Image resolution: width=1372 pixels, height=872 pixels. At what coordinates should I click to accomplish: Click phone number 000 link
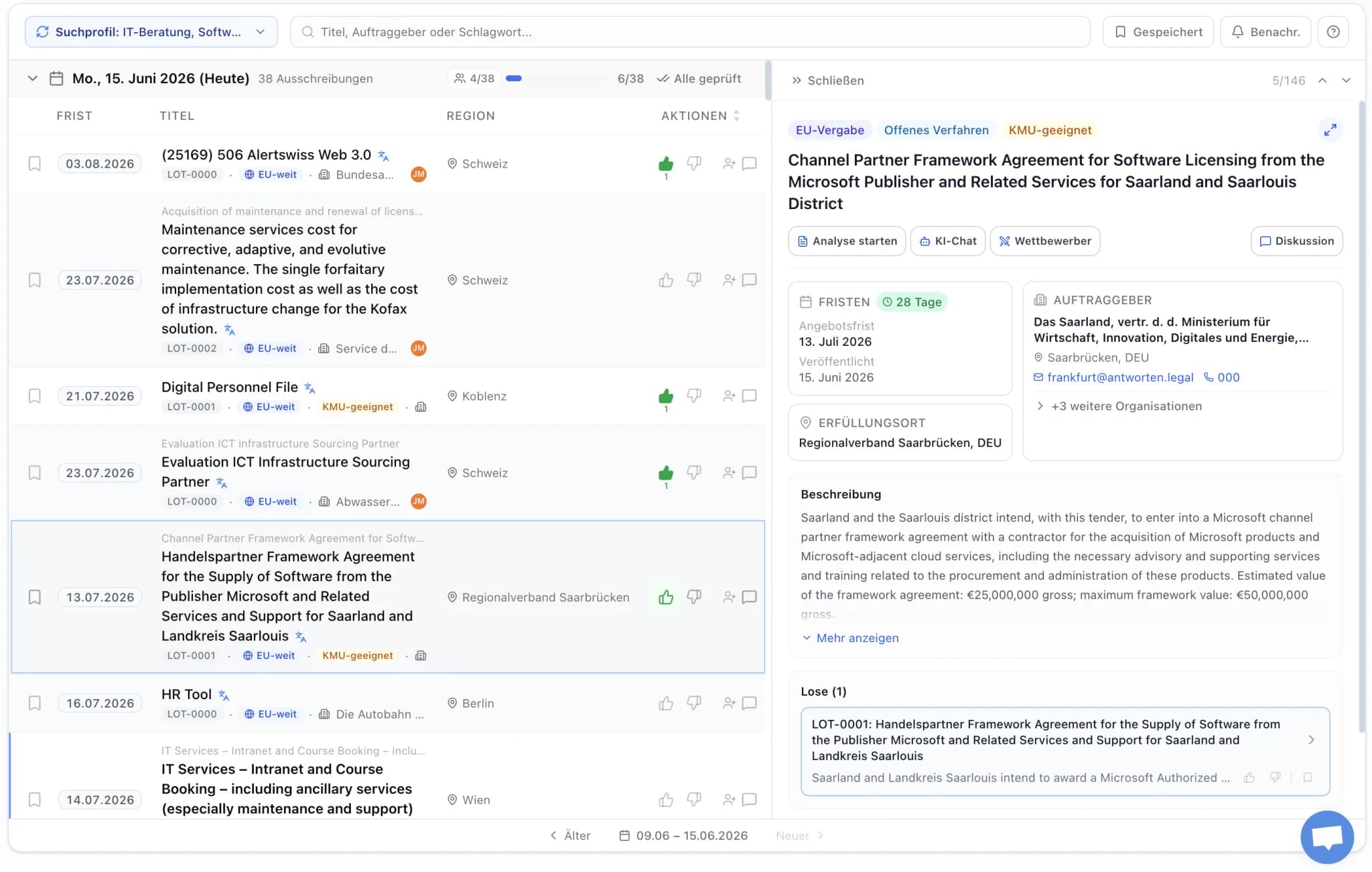tap(1222, 377)
